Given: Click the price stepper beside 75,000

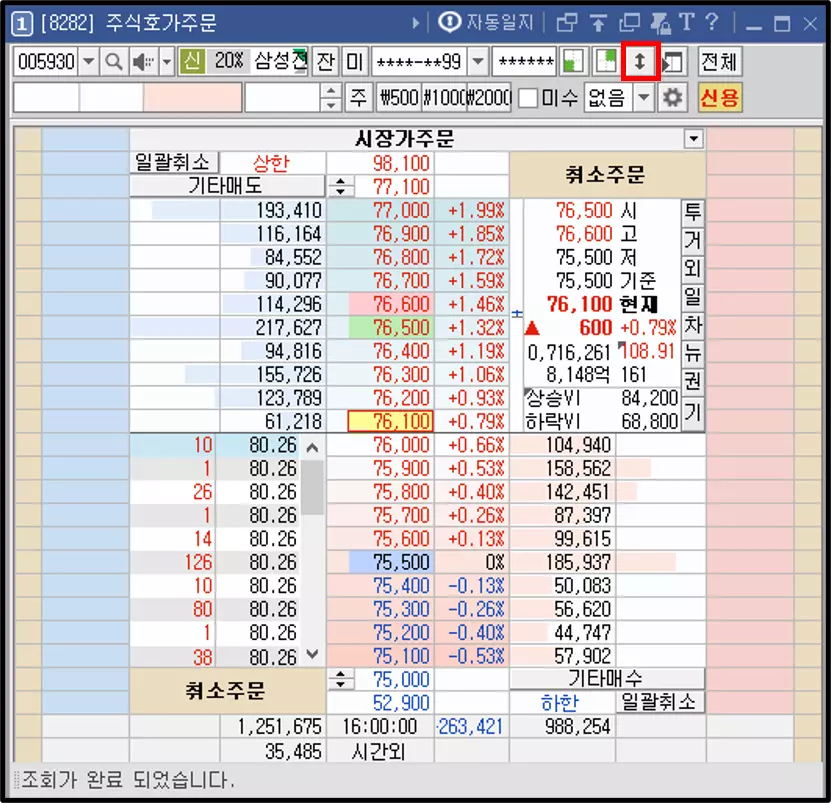Looking at the screenshot, I should [340, 680].
